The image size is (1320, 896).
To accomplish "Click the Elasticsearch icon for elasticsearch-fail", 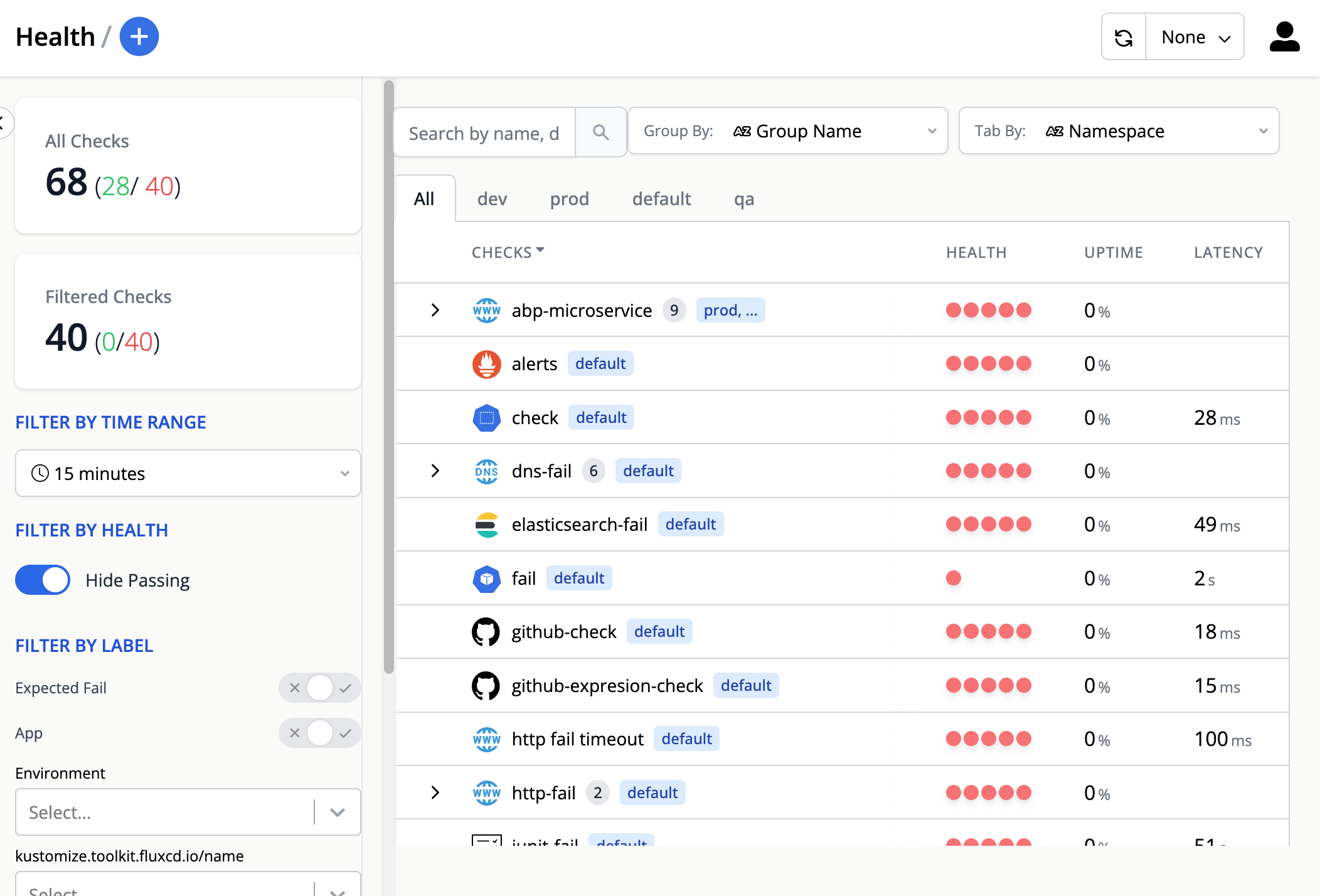I will 486,525.
